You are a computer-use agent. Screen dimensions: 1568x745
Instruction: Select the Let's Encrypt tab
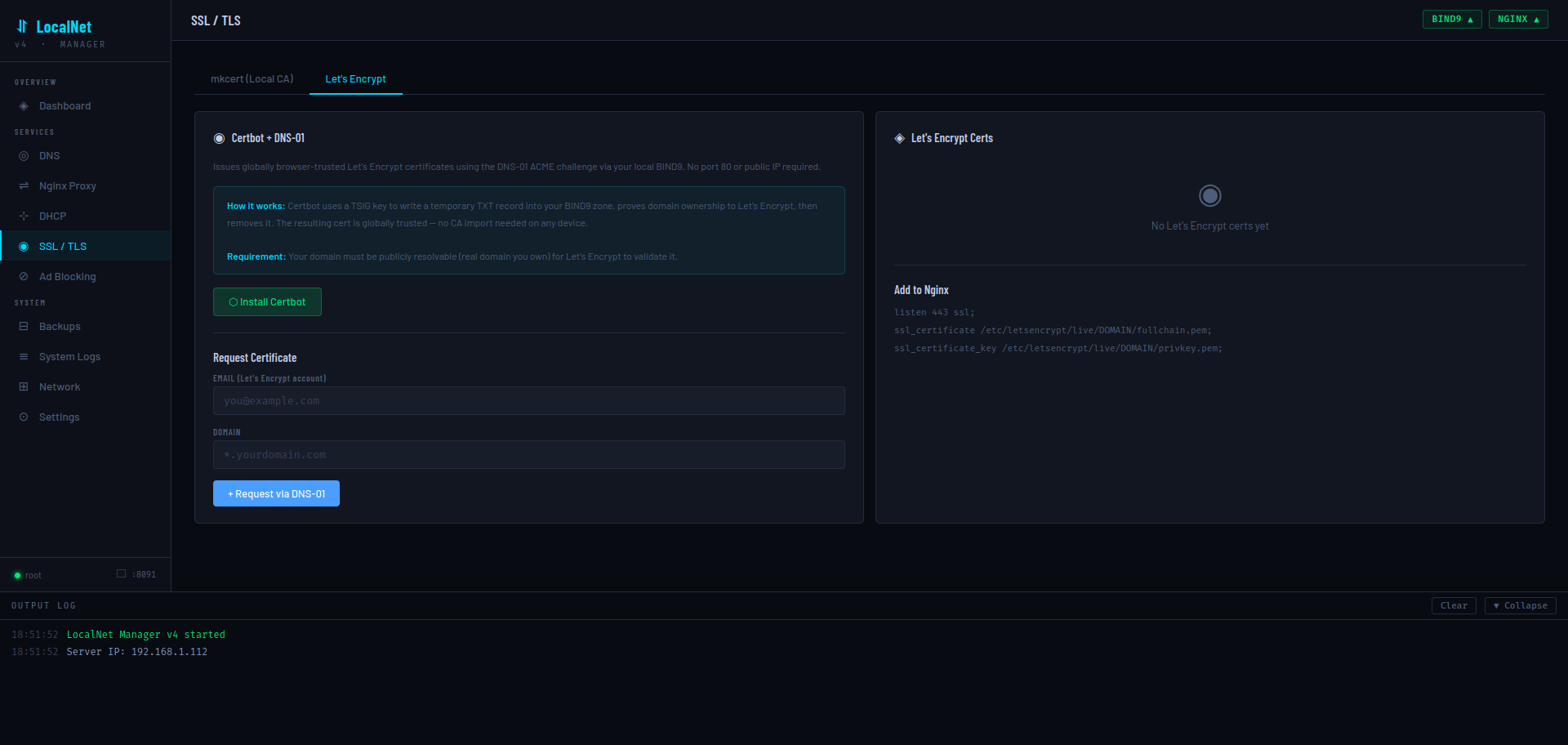[356, 79]
